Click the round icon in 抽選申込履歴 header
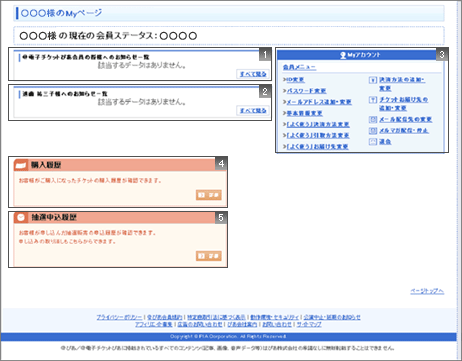This screenshot has width=462, height=361. (21, 217)
